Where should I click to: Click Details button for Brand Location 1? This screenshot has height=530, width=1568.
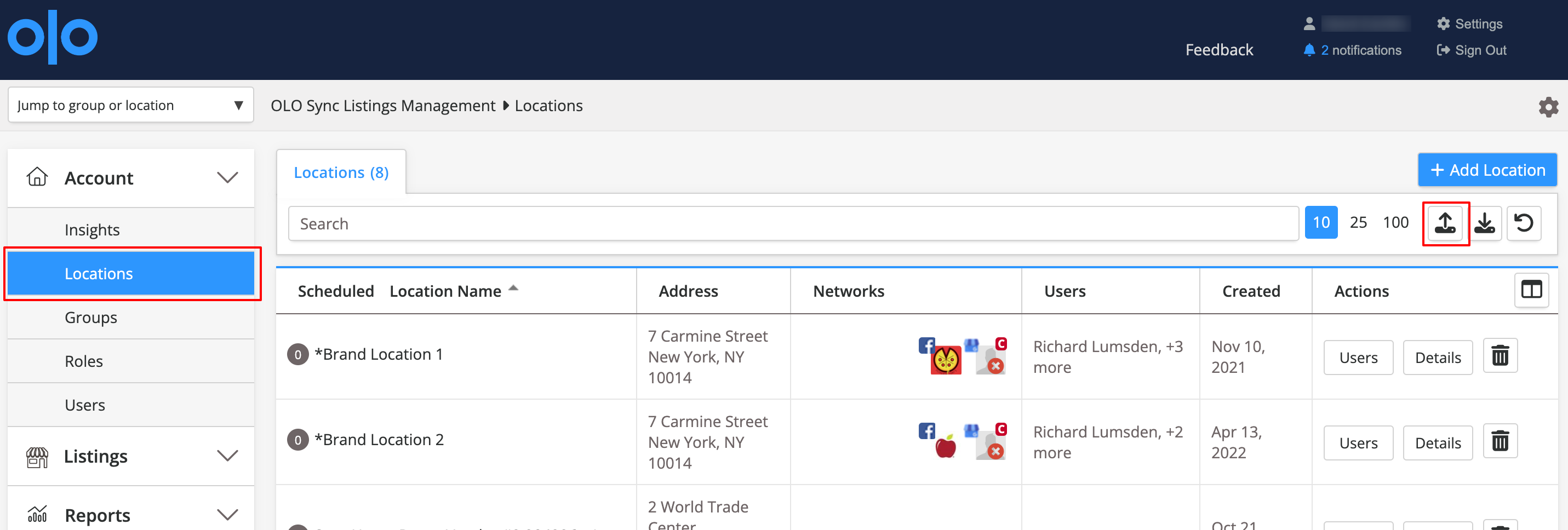1438,358
